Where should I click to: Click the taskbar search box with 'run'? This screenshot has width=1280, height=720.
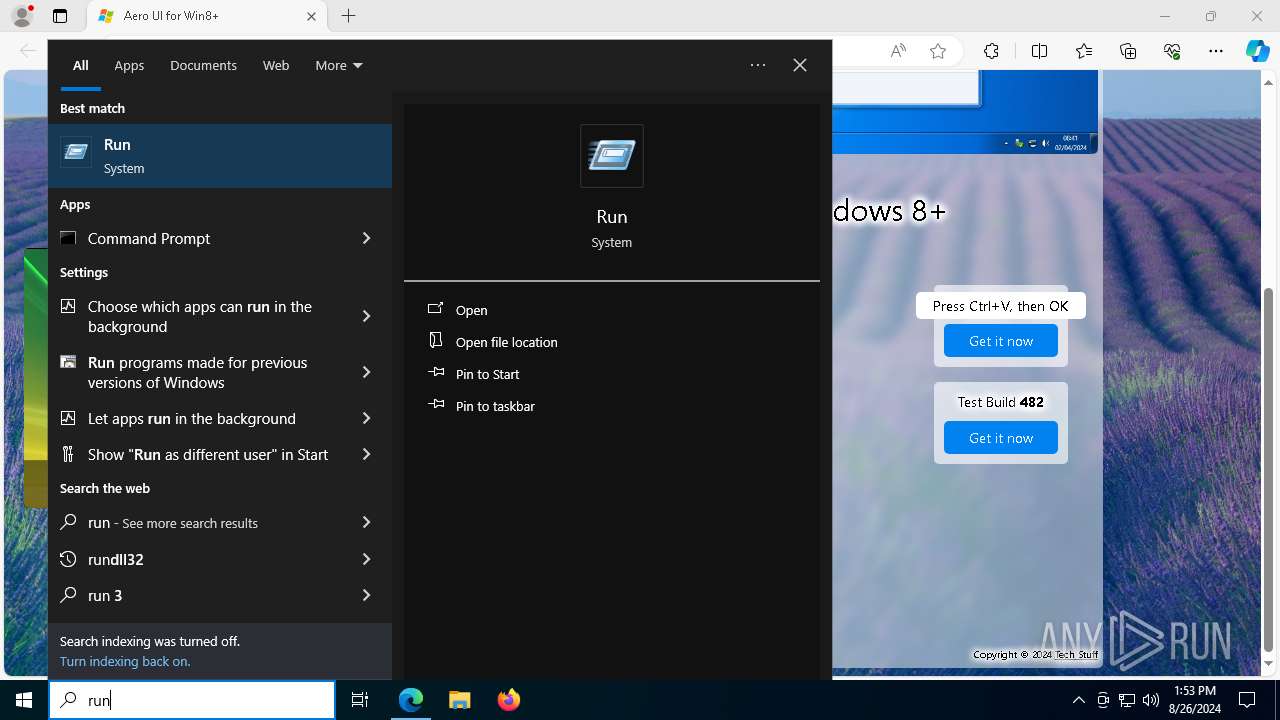[x=192, y=700]
